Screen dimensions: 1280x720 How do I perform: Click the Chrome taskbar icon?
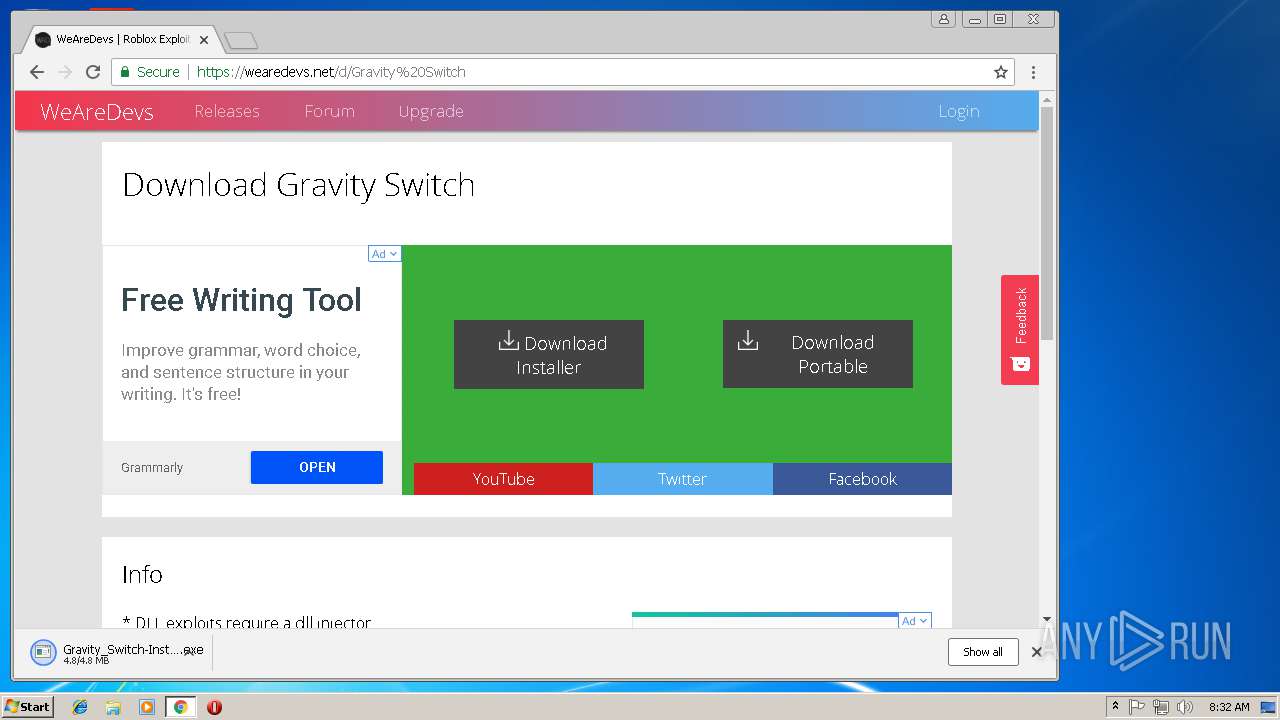click(181, 707)
